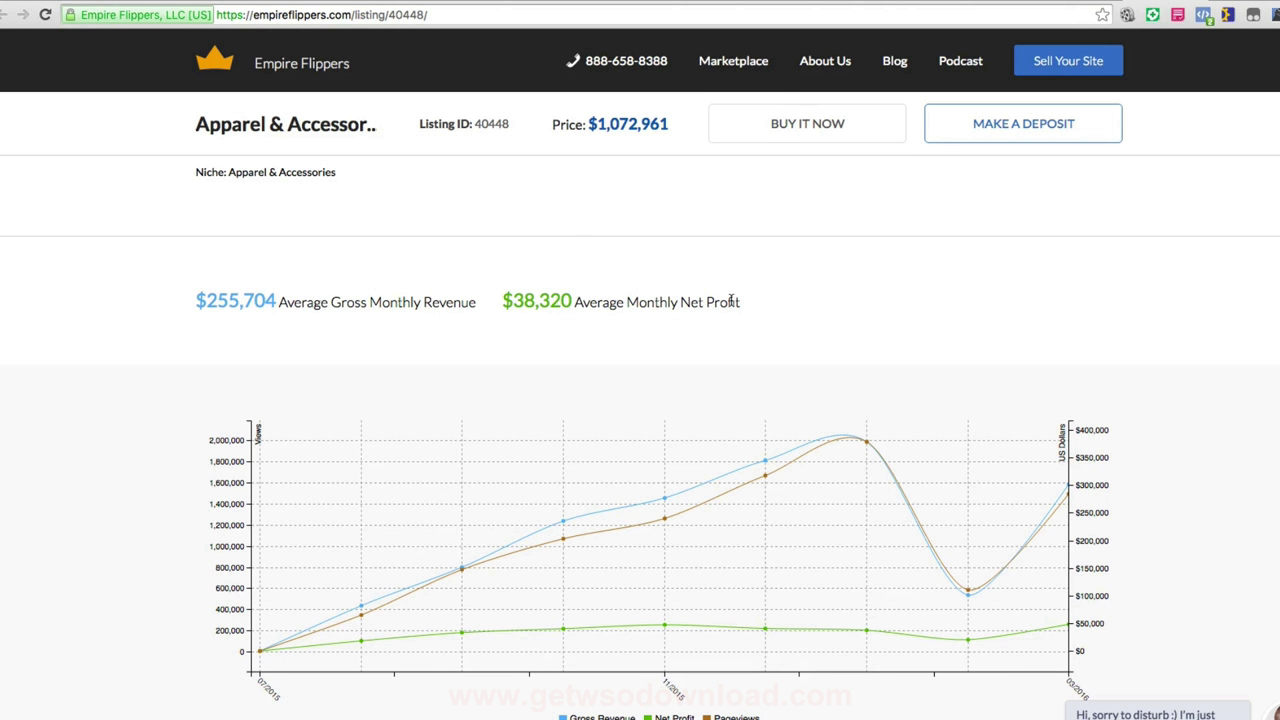Click the browser address bar URL
Screen dimensions: 1280x720
(x=320, y=15)
